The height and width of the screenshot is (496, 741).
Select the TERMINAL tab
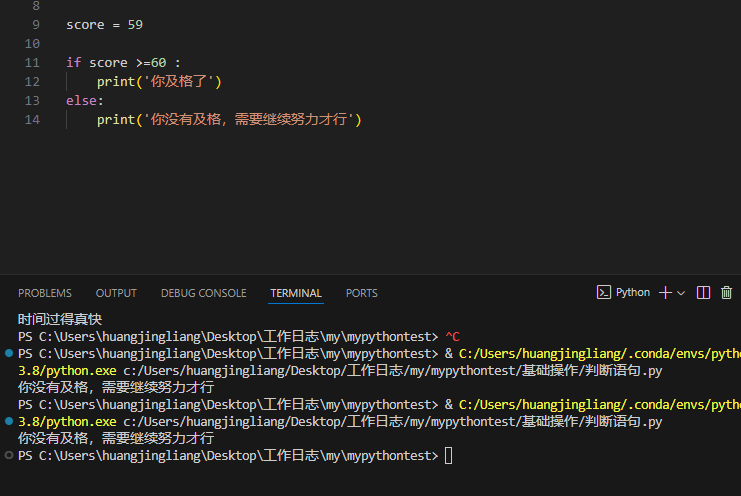click(296, 293)
